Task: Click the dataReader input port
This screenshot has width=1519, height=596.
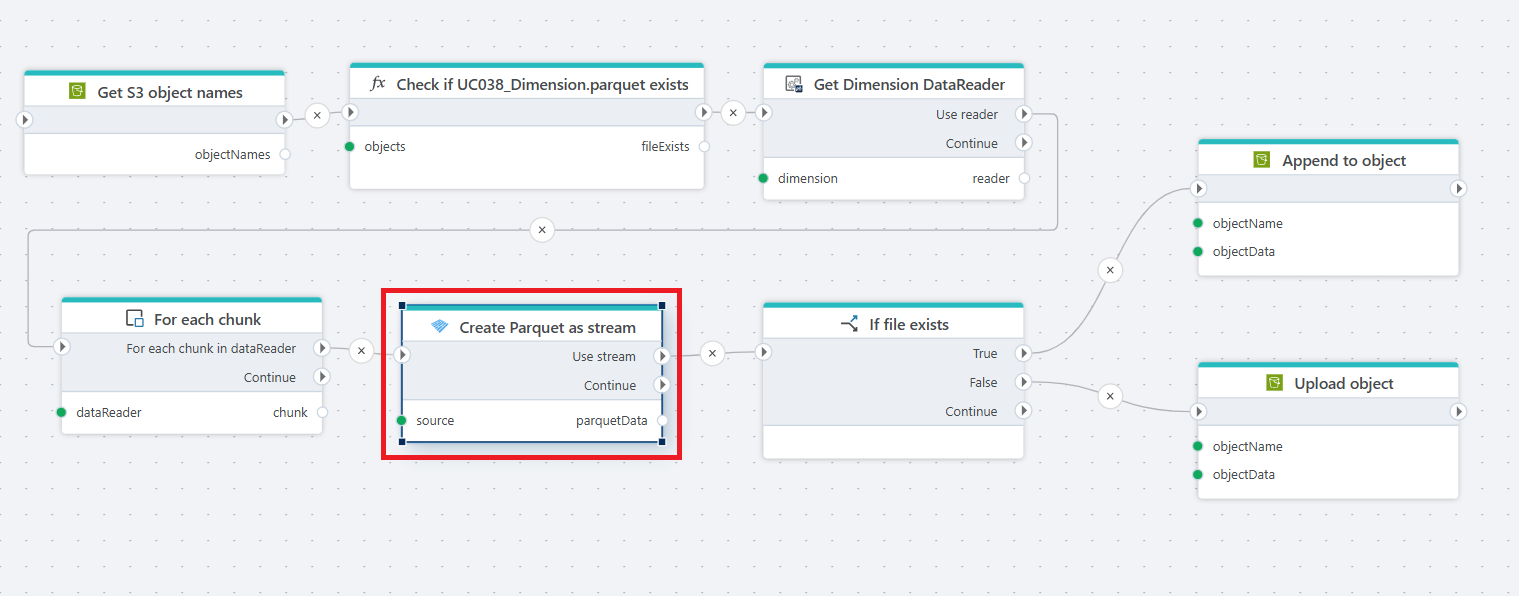Action: pos(62,412)
